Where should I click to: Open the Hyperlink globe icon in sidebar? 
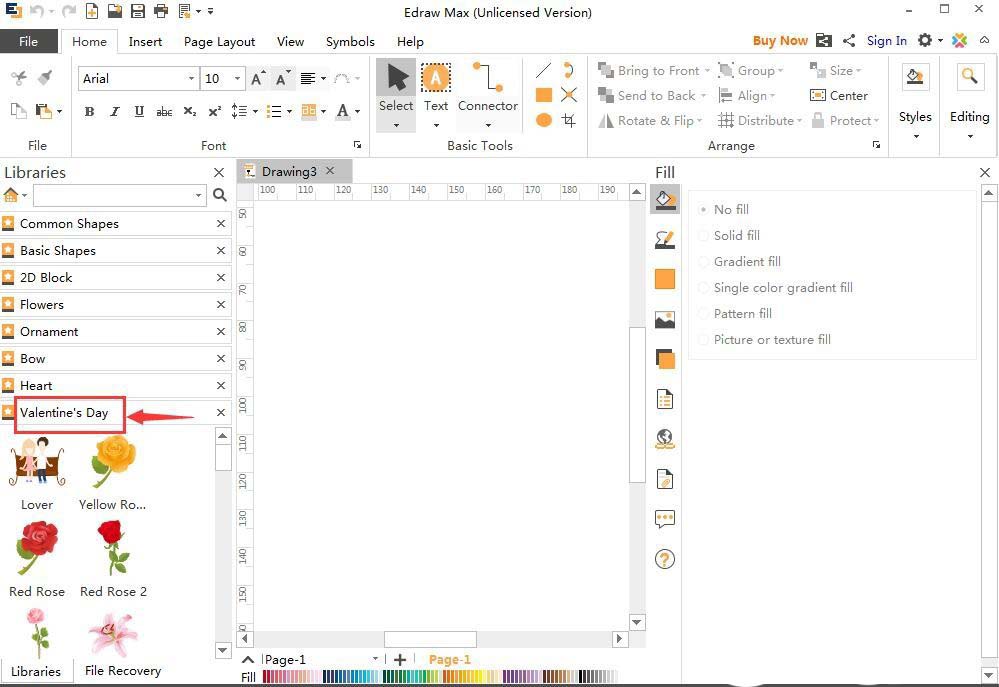664,439
